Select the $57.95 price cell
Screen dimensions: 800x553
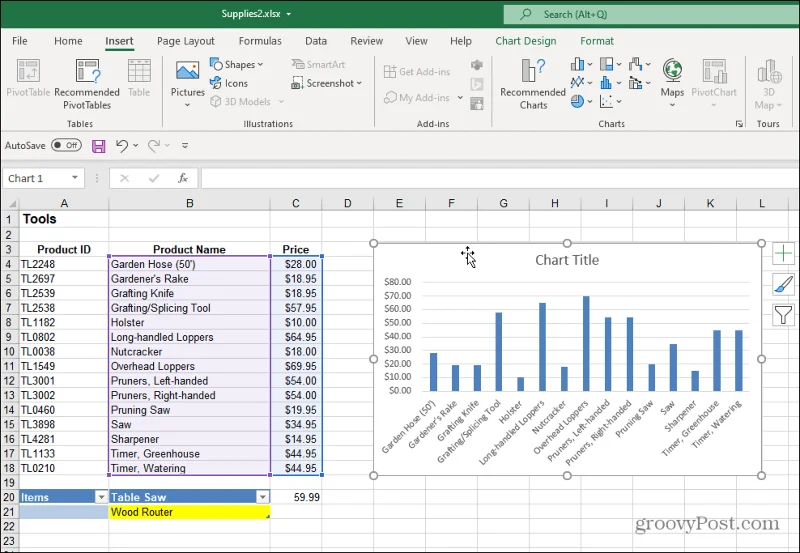tap(296, 308)
